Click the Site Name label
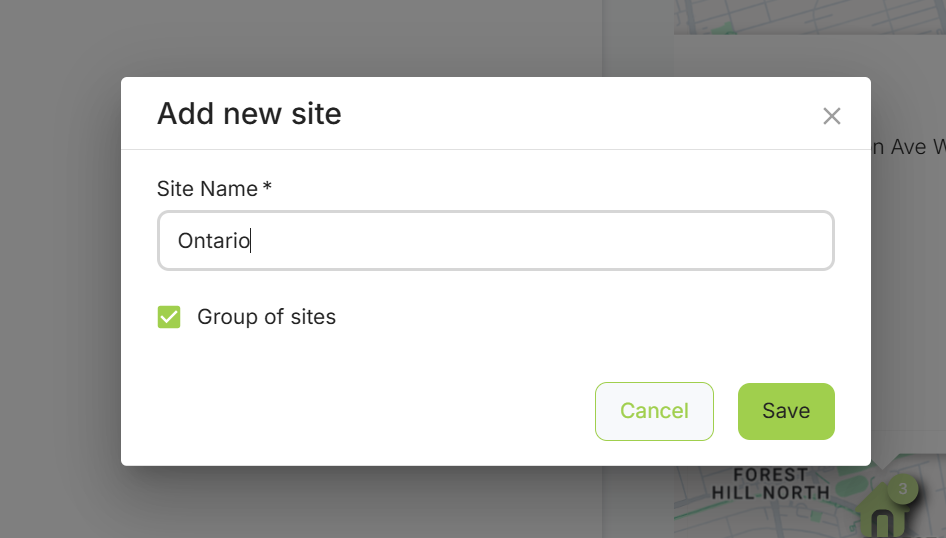Viewport: 946px width, 538px height. [x=207, y=188]
